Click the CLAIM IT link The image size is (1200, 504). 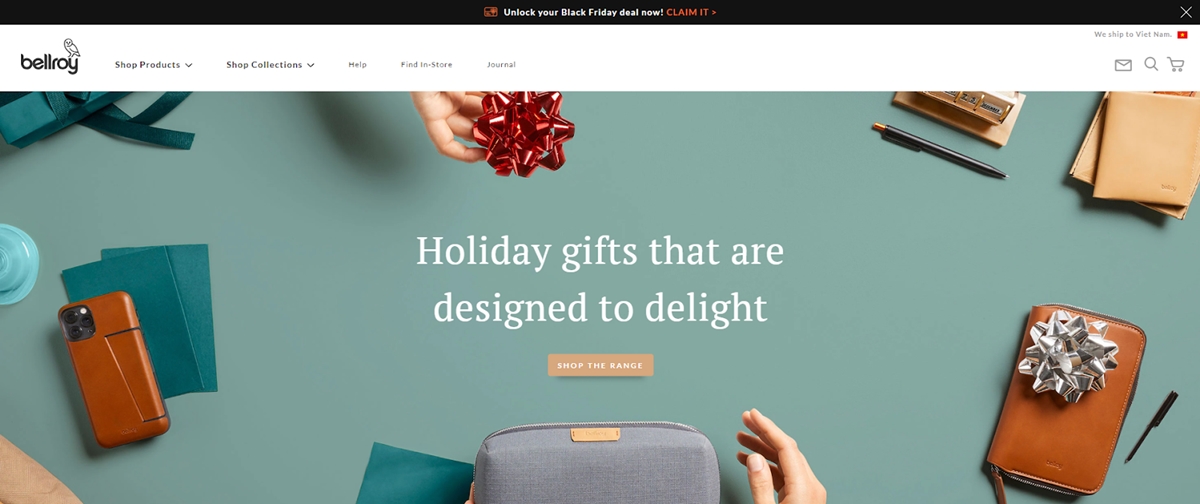pos(691,12)
